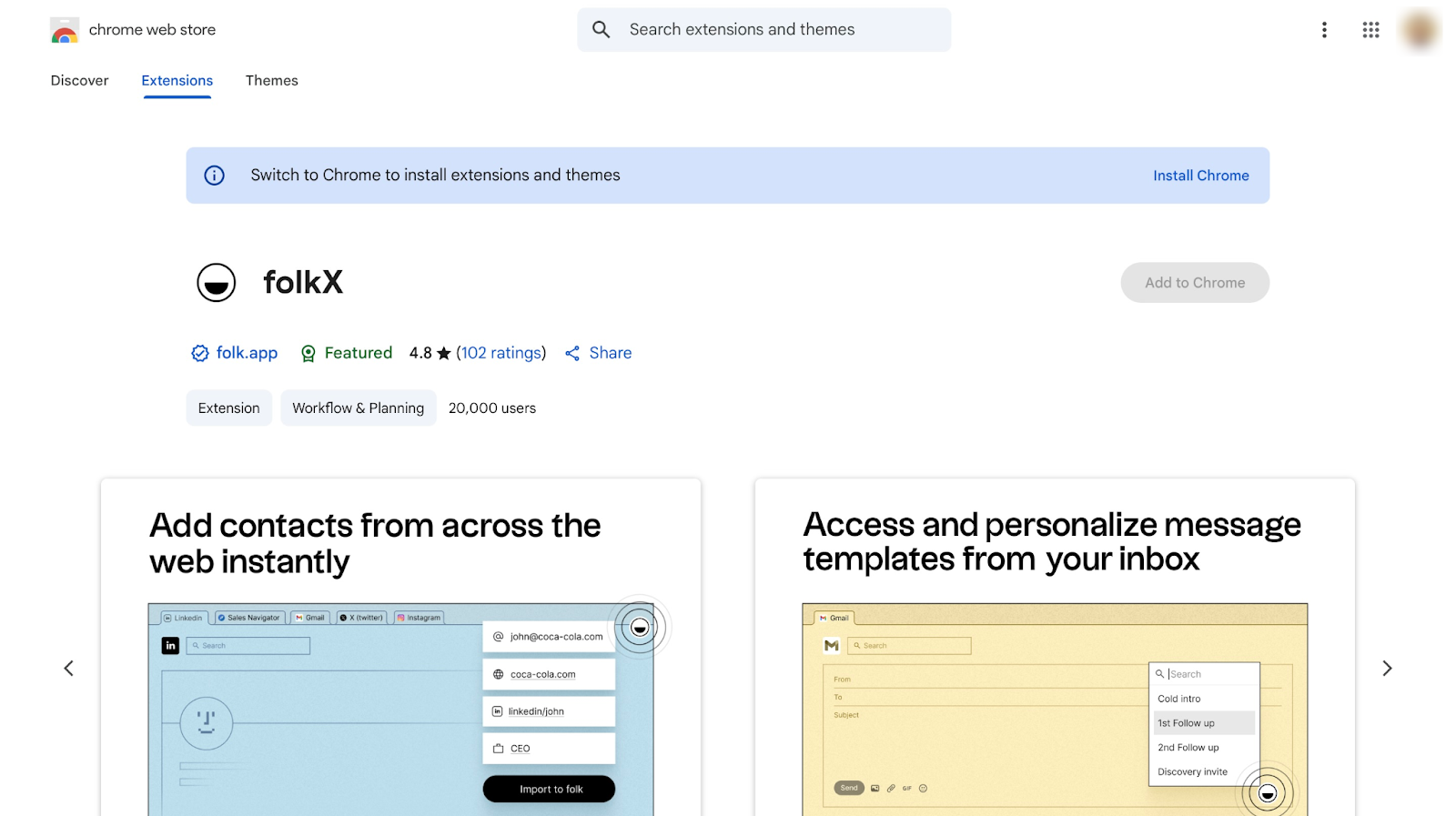Select the Extensions tab
This screenshot has height=816, width=1456.
177,81
